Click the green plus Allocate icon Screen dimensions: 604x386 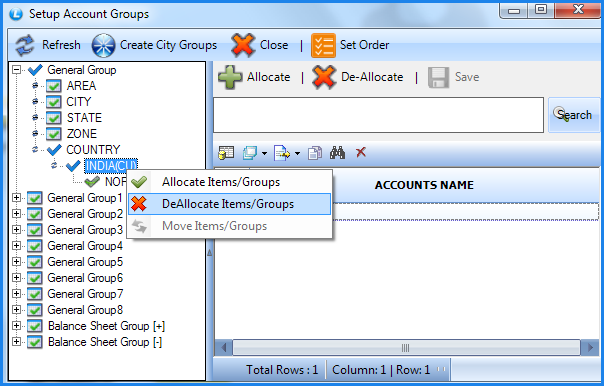point(230,77)
